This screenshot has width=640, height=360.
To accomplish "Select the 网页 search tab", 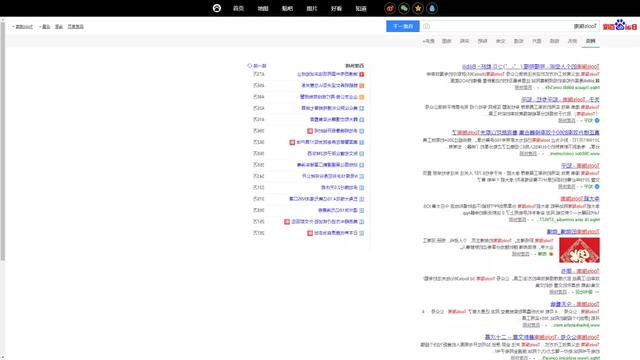I will point(591,41).
